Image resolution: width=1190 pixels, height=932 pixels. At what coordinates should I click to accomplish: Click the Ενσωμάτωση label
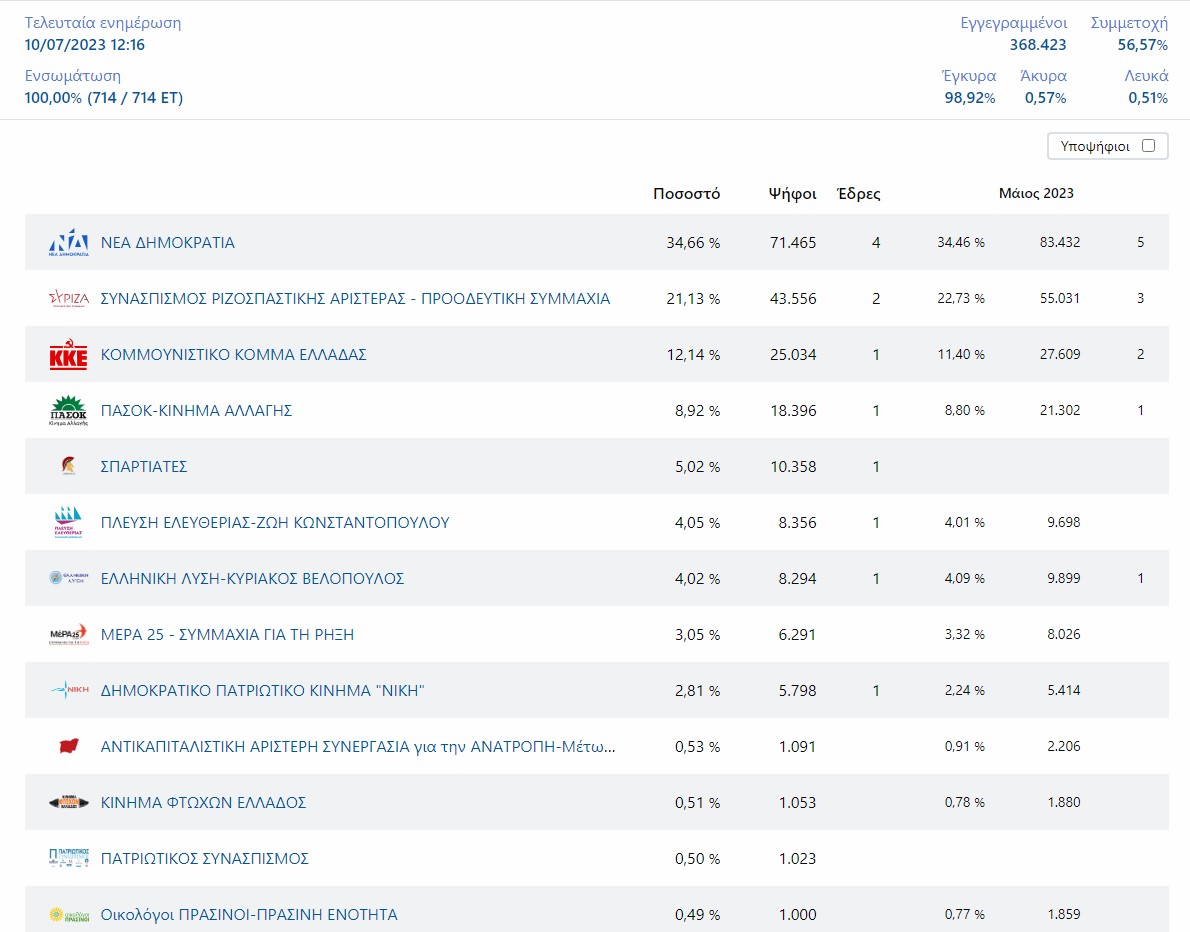tap(73, 76)
